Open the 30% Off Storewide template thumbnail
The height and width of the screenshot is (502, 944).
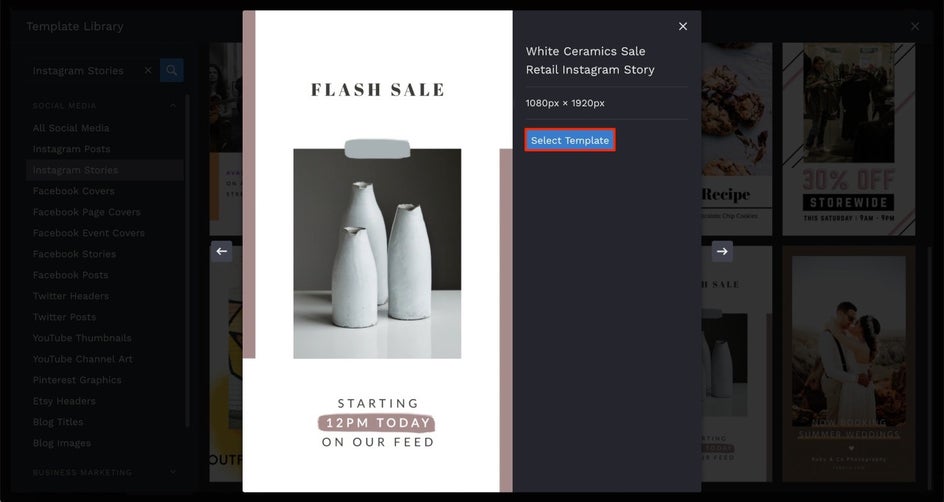(848, 138)
